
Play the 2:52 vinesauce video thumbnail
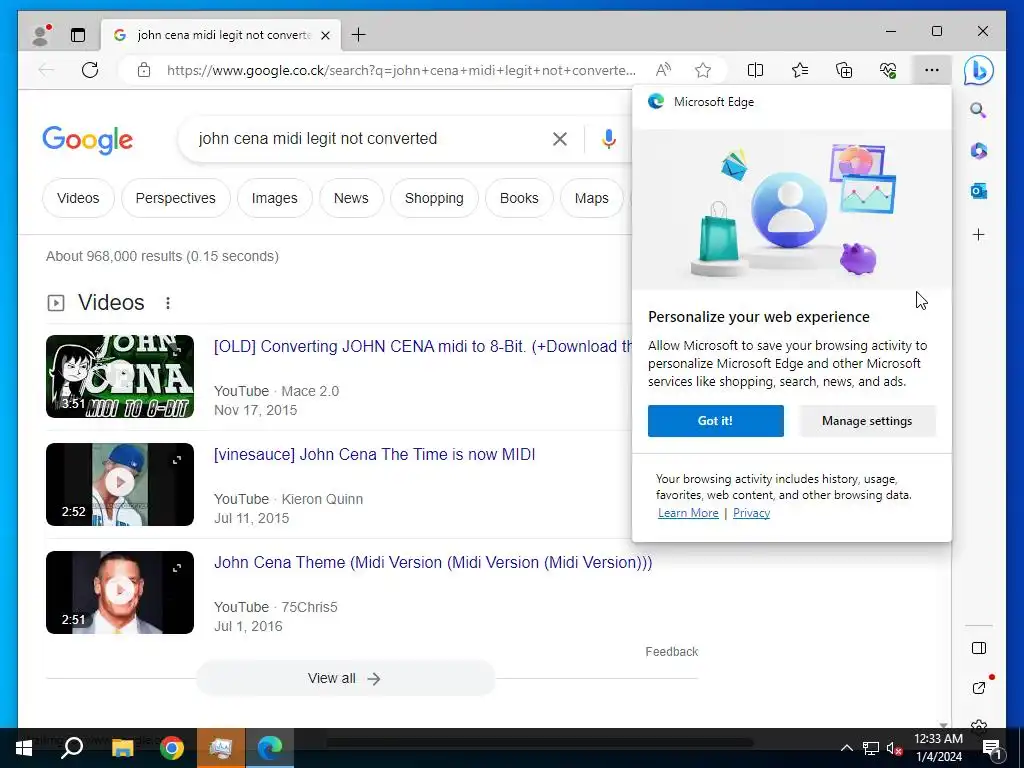coord(120,484)
